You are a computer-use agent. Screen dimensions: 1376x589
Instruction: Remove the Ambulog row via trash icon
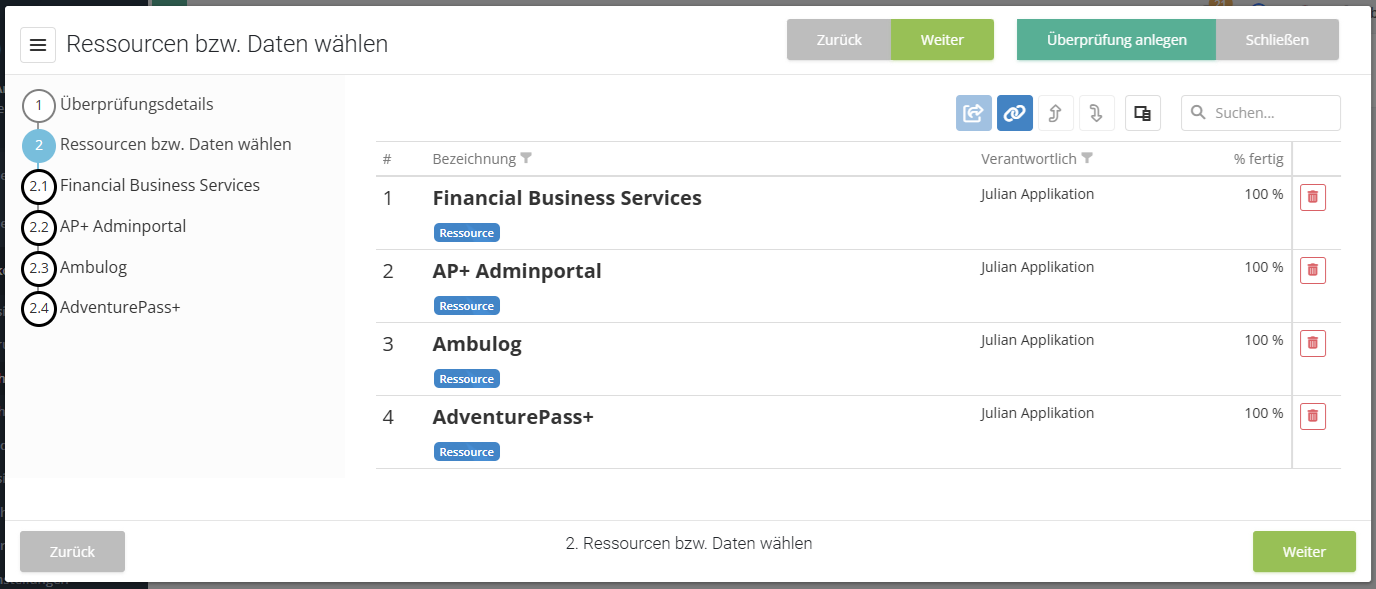coord(1313,343)
